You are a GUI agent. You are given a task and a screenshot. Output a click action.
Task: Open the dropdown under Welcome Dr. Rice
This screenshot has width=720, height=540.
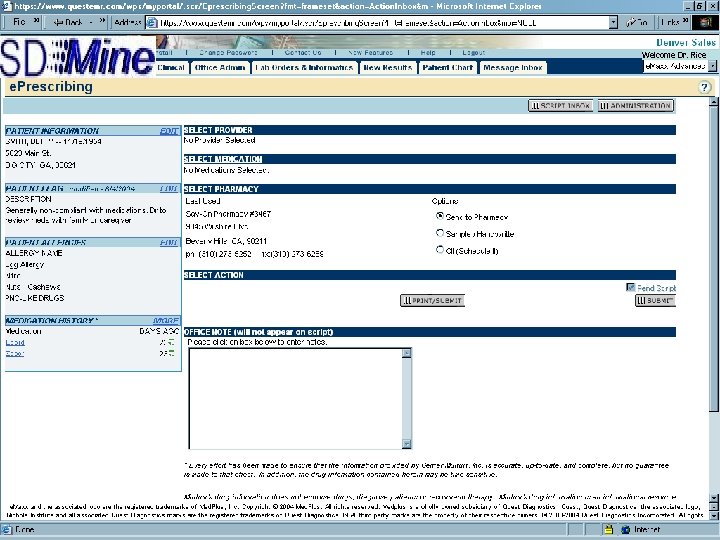(x=712, y=66)
